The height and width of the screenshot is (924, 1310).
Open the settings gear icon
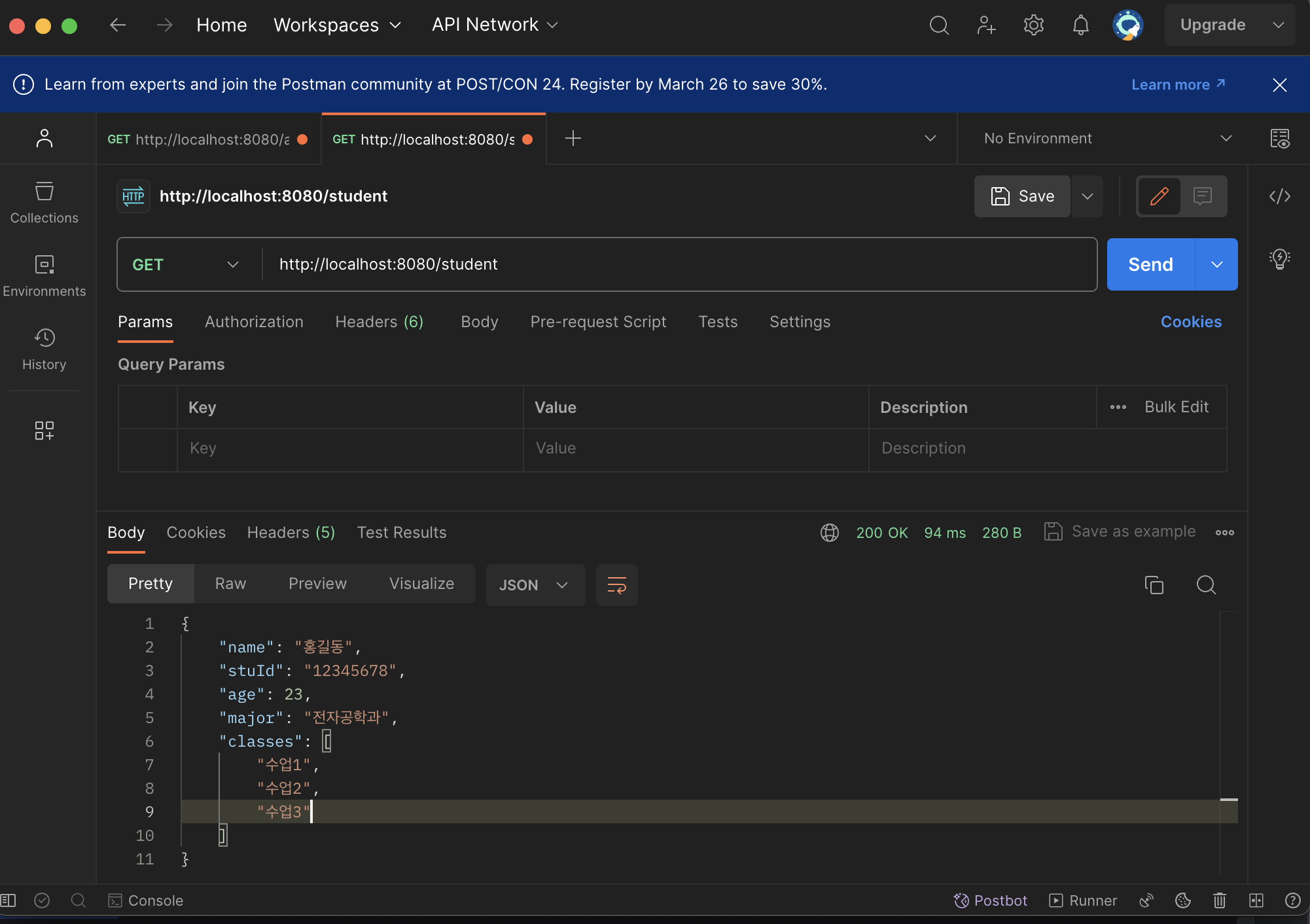click(1033, 25)
